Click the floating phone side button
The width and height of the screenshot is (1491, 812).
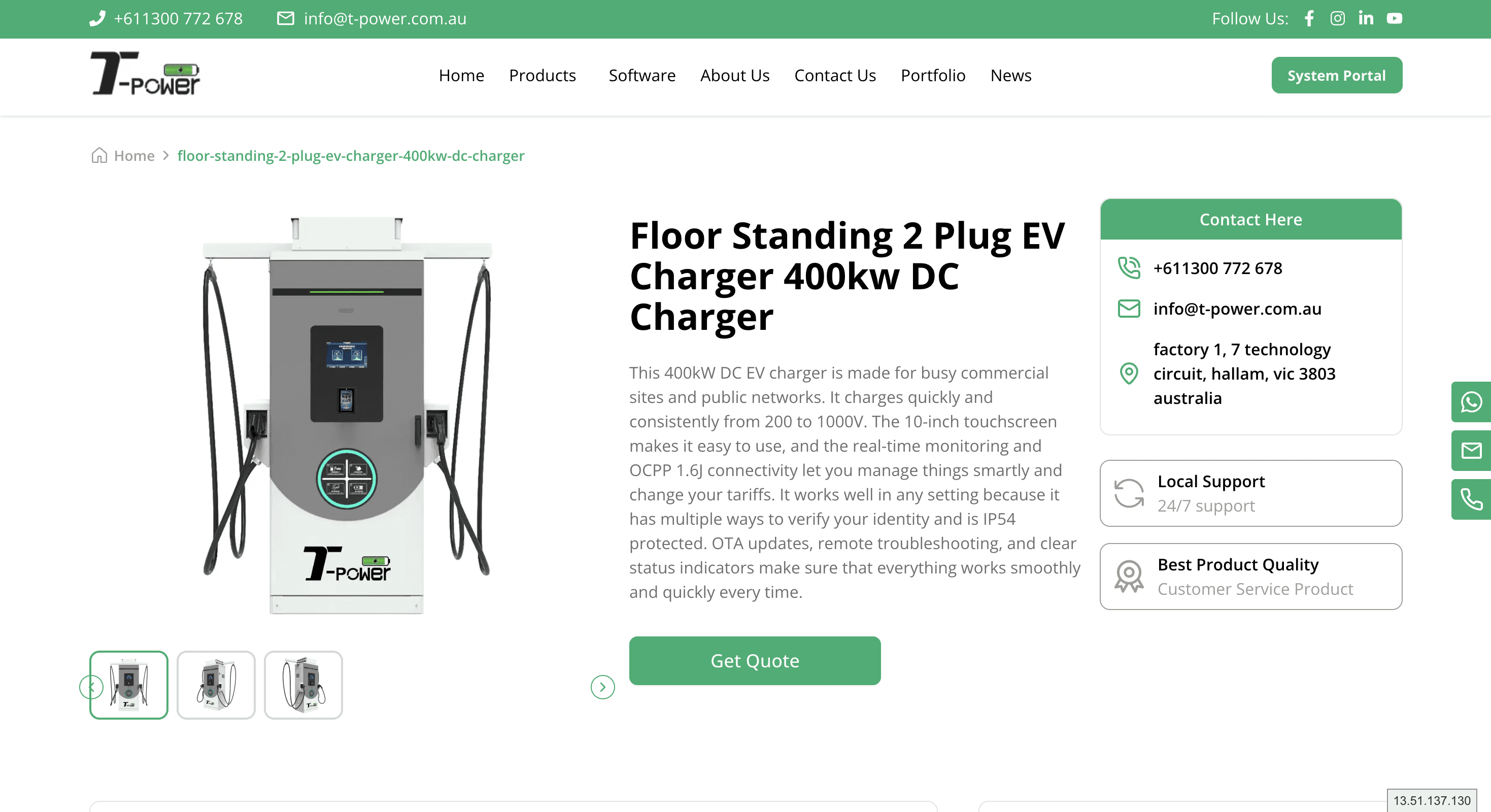(x=1471, y=499)
